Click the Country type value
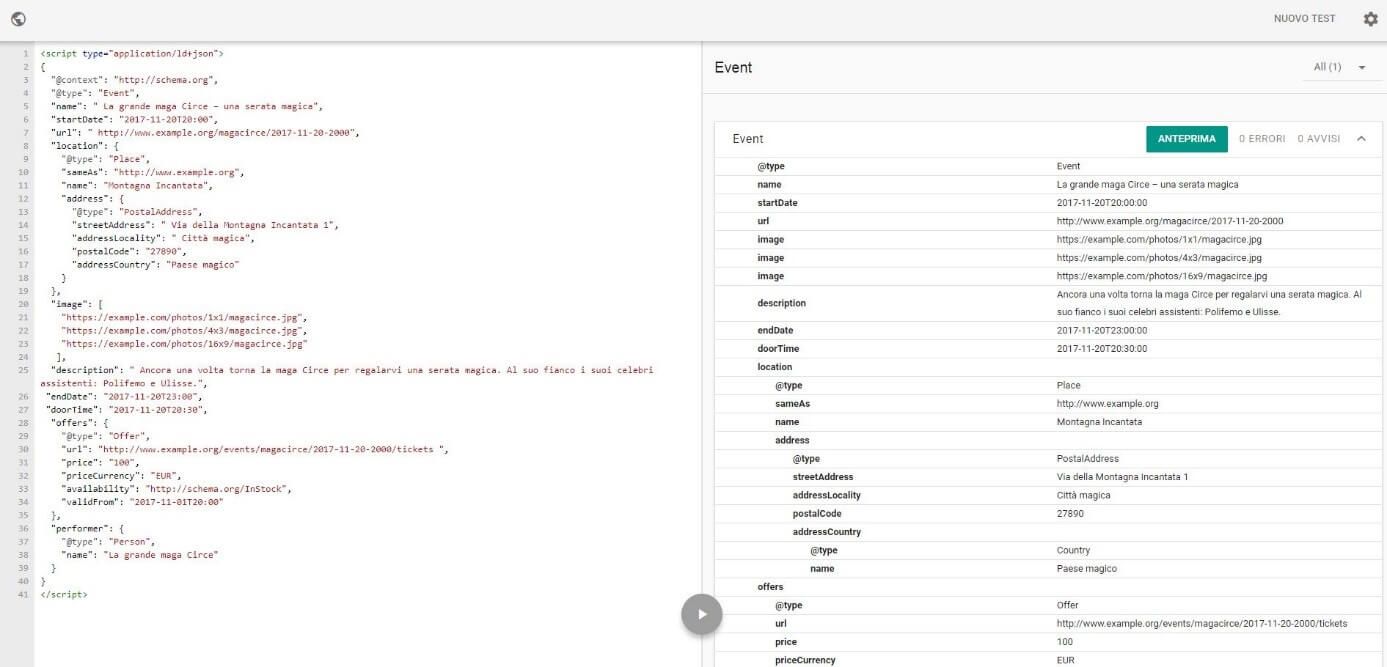Image resolution: width=1387 pixels, height=667 pixels. (1073, 550)
